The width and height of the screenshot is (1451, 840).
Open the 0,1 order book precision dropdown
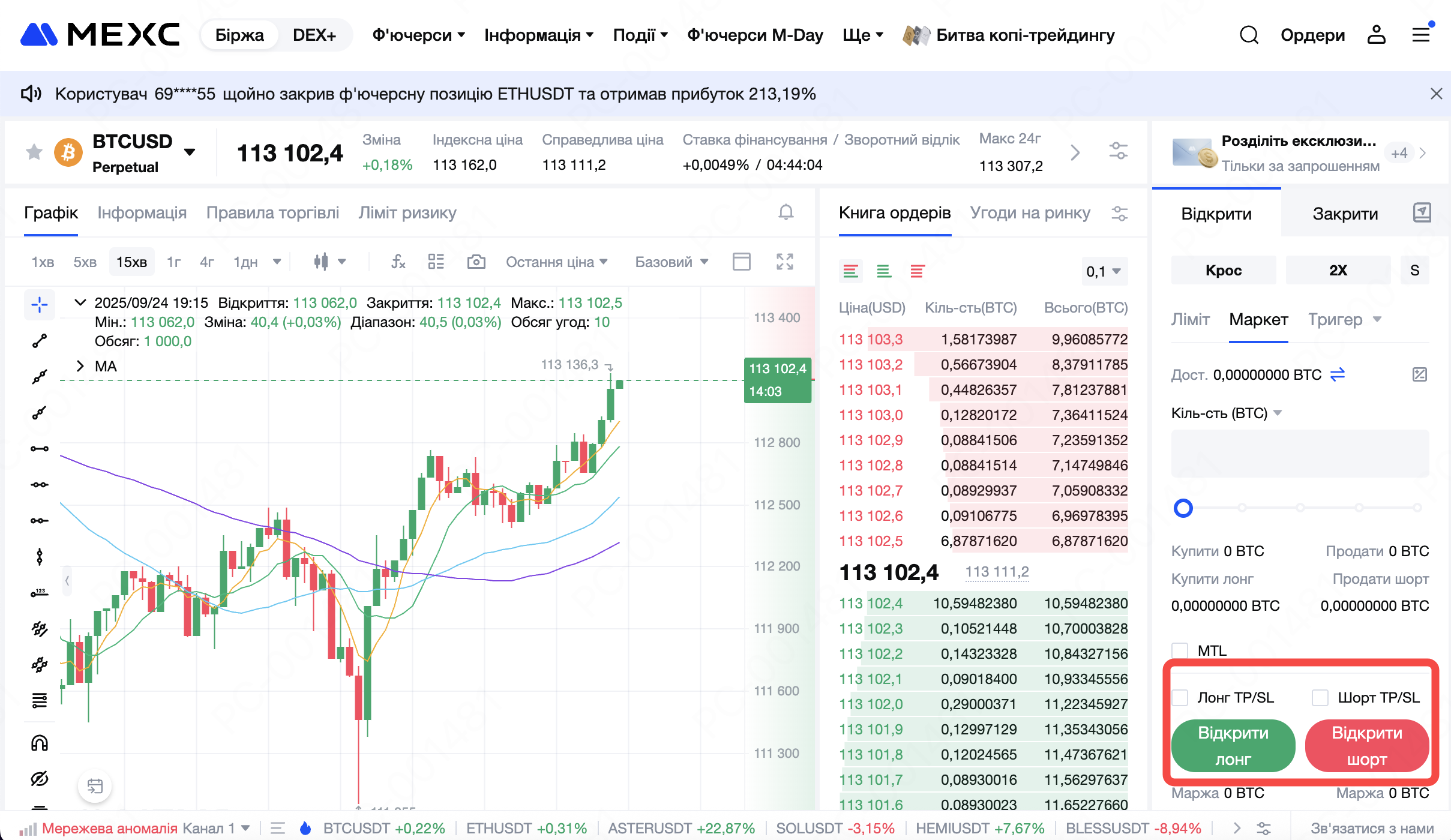[1104, 272]
